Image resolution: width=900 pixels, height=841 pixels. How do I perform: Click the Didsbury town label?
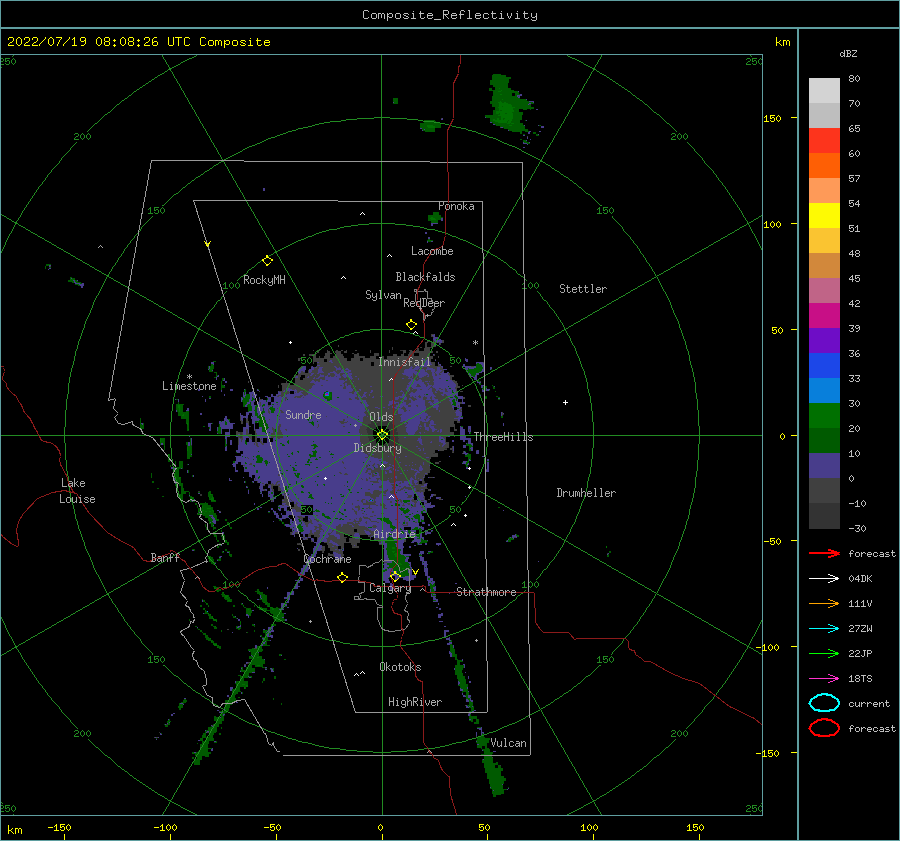point(377,448)
